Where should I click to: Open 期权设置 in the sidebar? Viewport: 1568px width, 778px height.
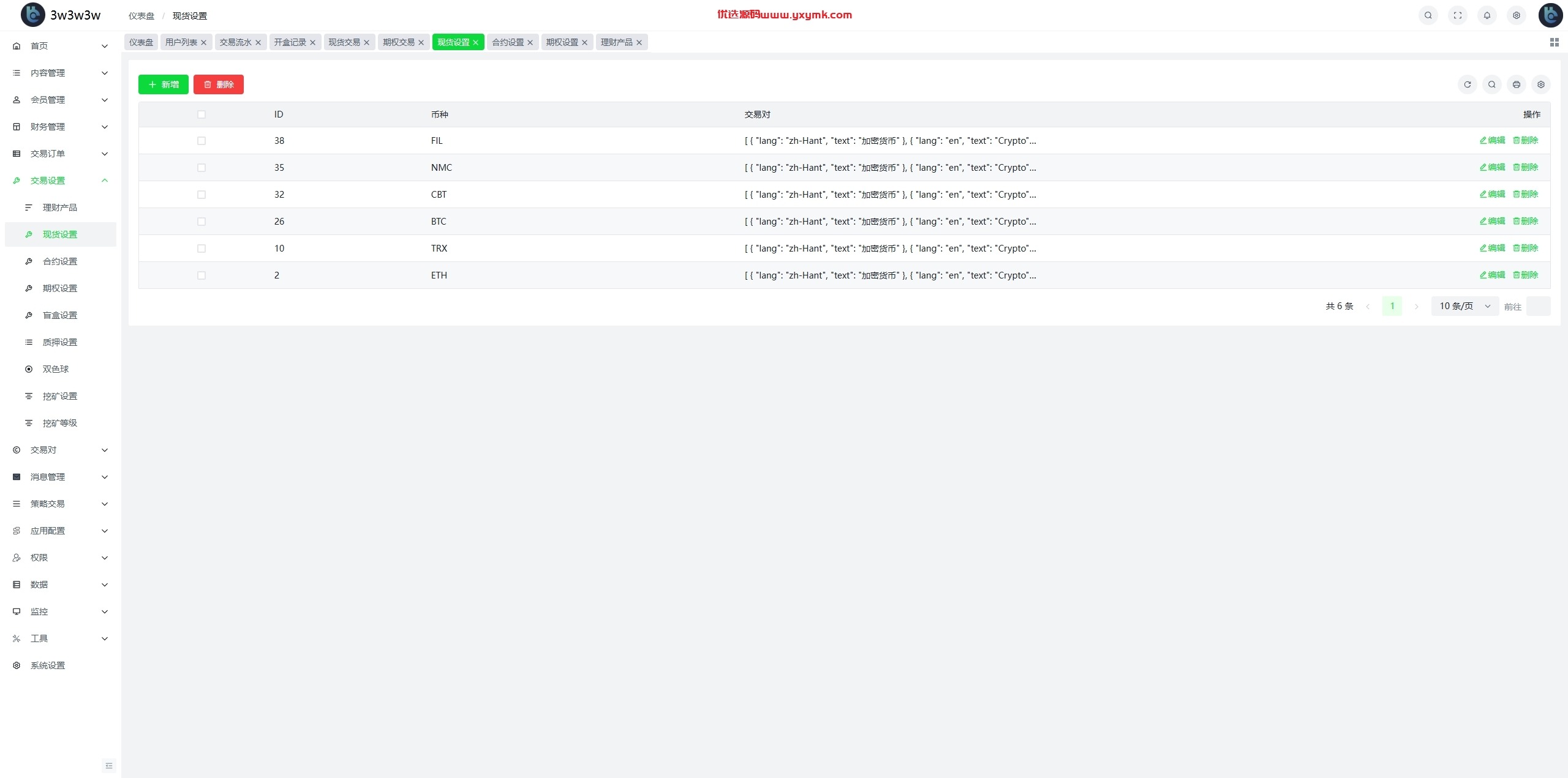(x=60, y=288)
